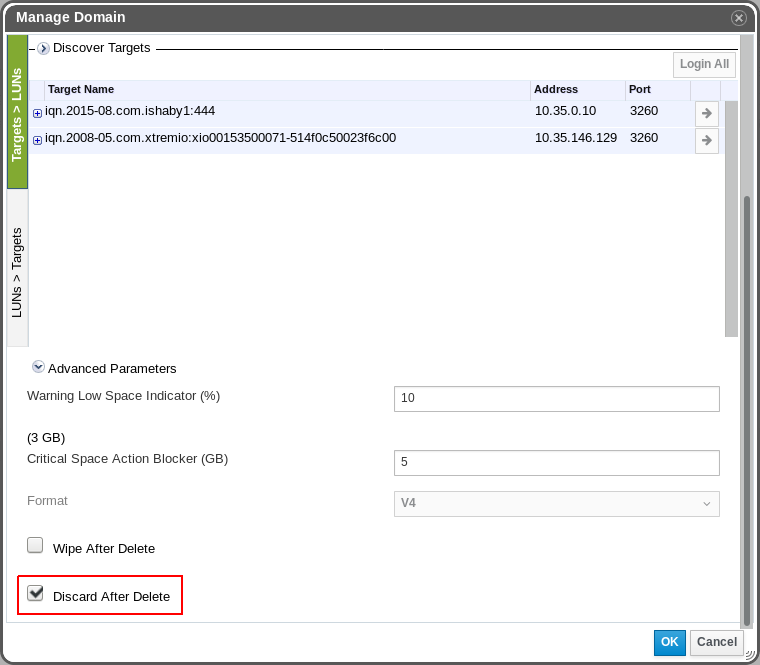Toggle the Discover Targets section arrow

coord(43,48)
